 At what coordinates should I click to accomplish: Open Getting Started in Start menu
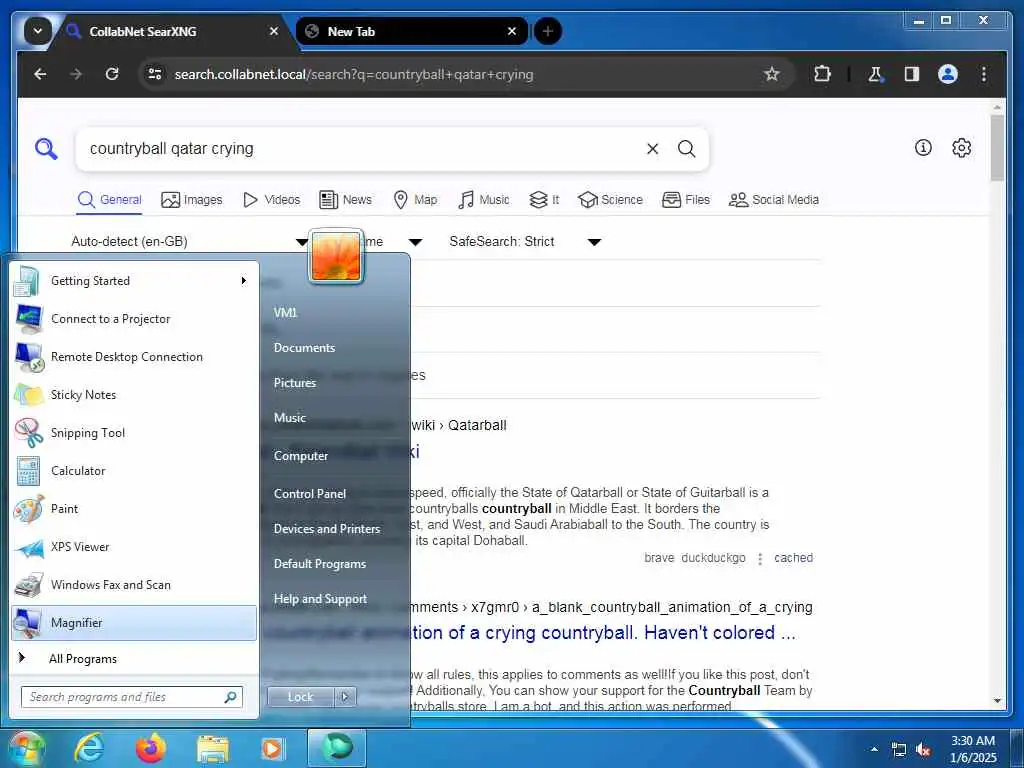134,281
